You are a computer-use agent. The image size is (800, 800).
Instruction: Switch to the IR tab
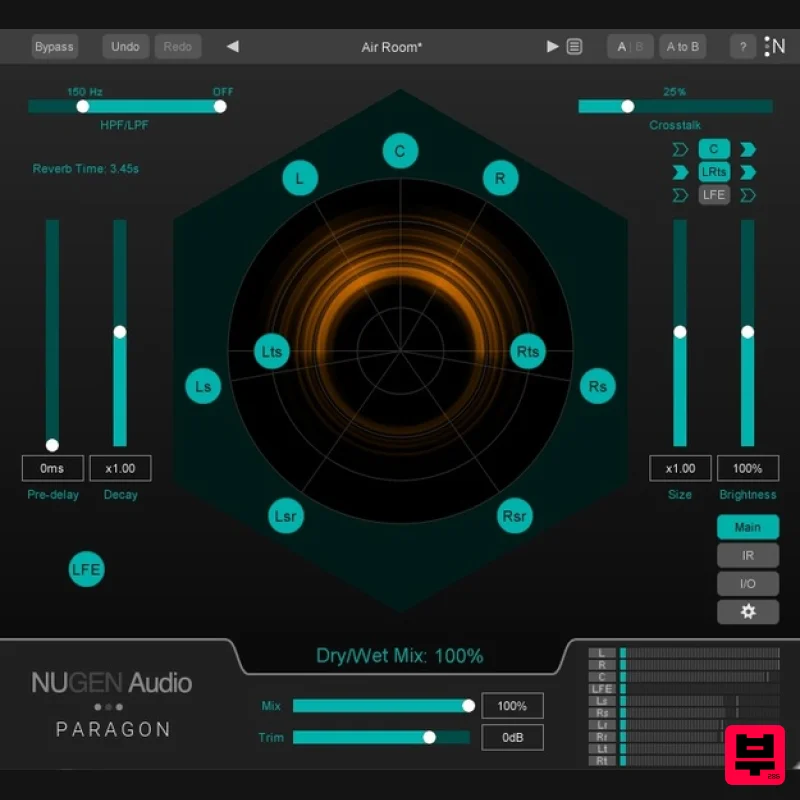[747, 555]
